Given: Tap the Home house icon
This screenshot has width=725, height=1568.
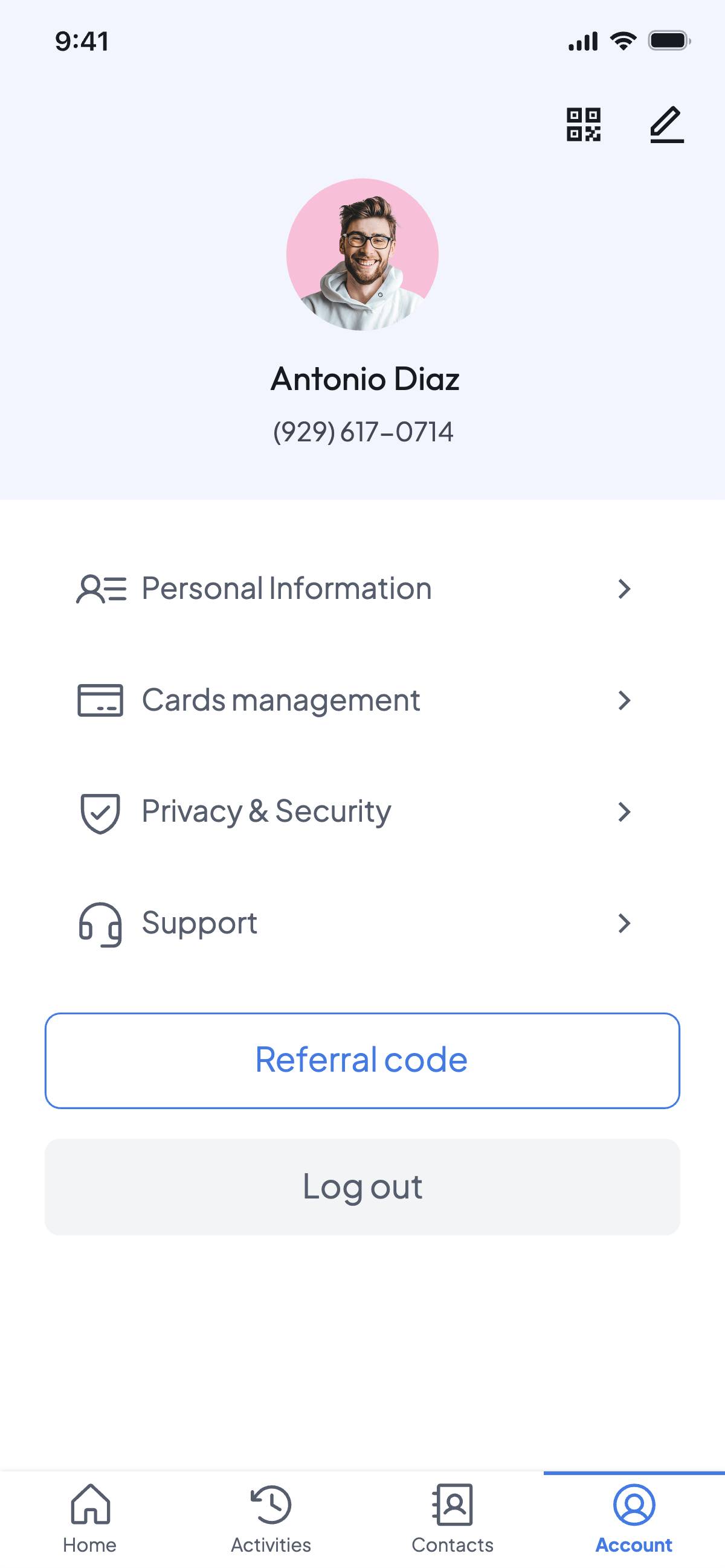Looking at the screenshot, I should pos(90,1503).
